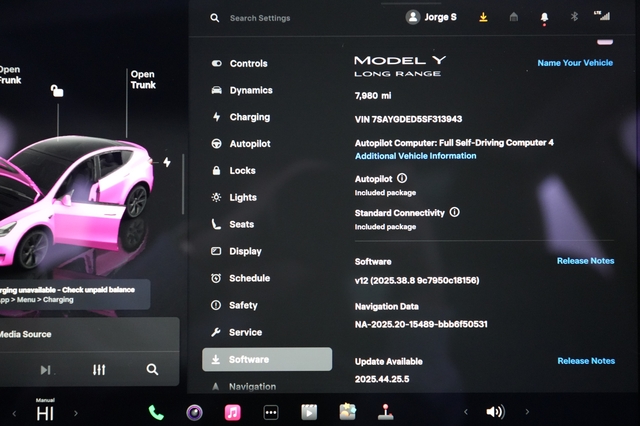This screenshot has width=640, height=426.
Task: Skip to next track in media player
Action: point(45,370)
